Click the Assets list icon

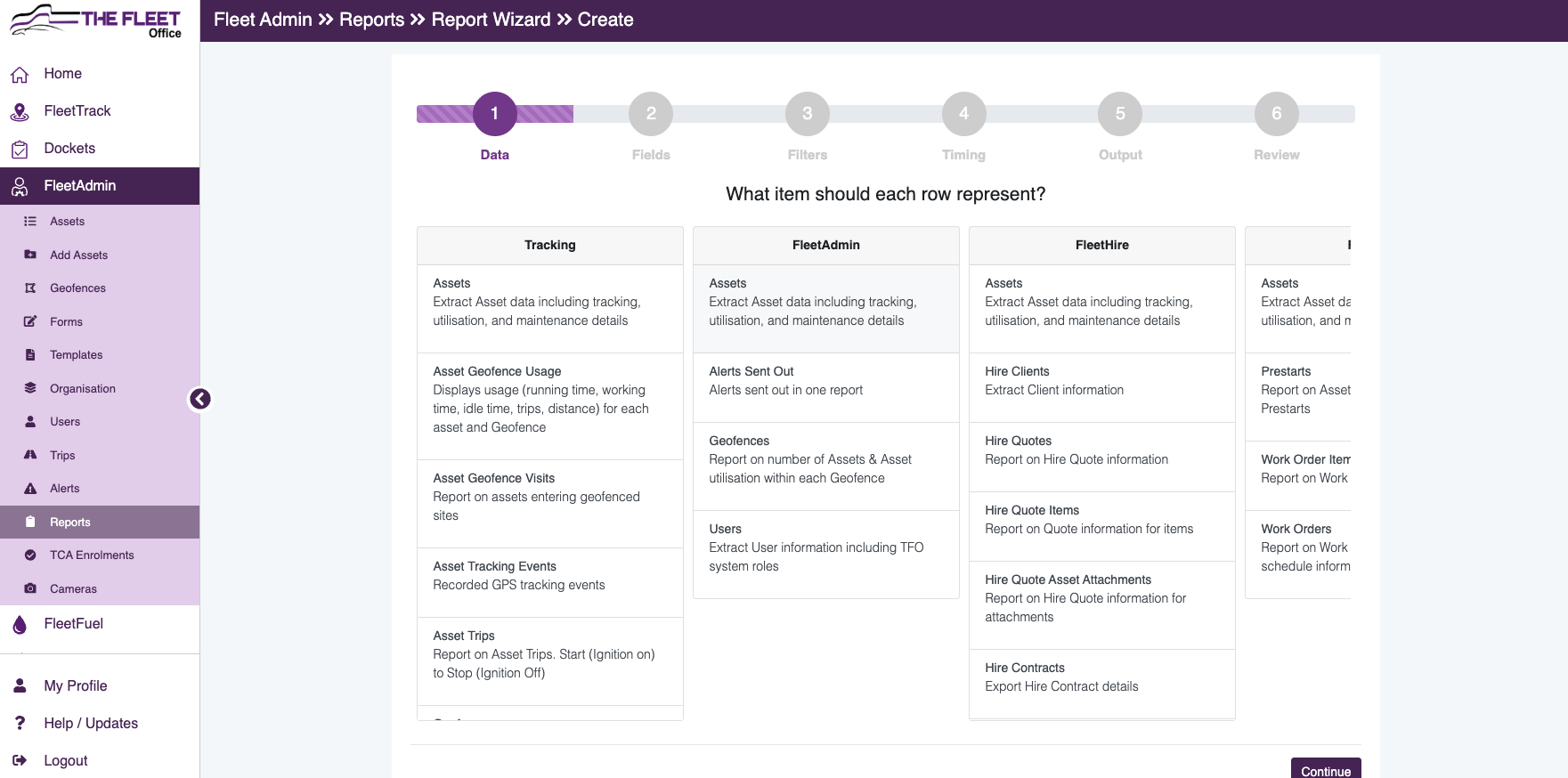[30, 222]
